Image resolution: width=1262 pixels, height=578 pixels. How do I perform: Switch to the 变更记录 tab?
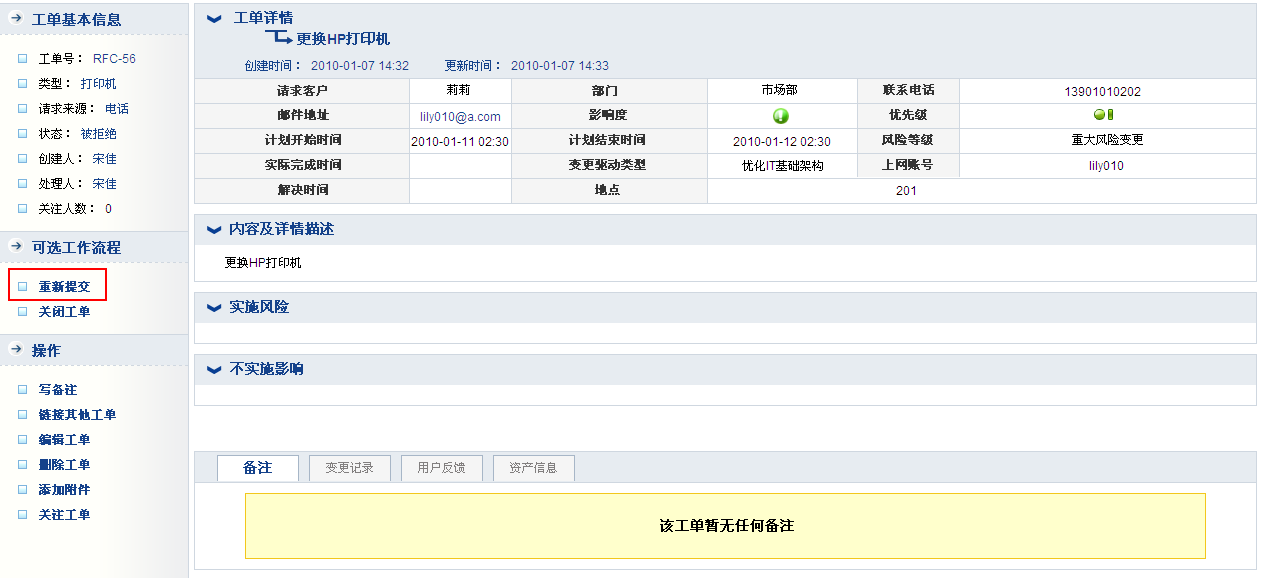point(349,468)
